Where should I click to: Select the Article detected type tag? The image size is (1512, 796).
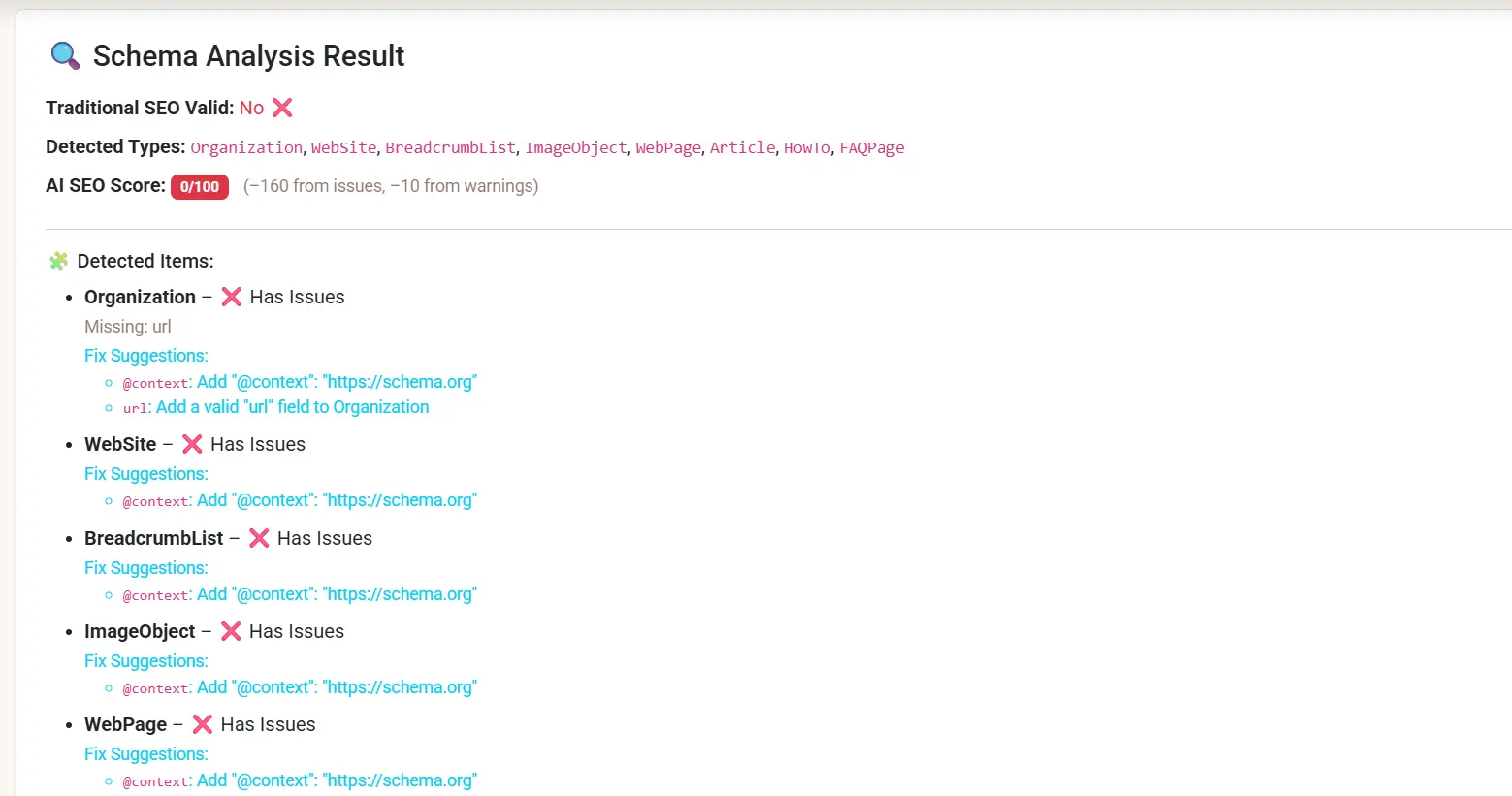(x=743, y=147)
